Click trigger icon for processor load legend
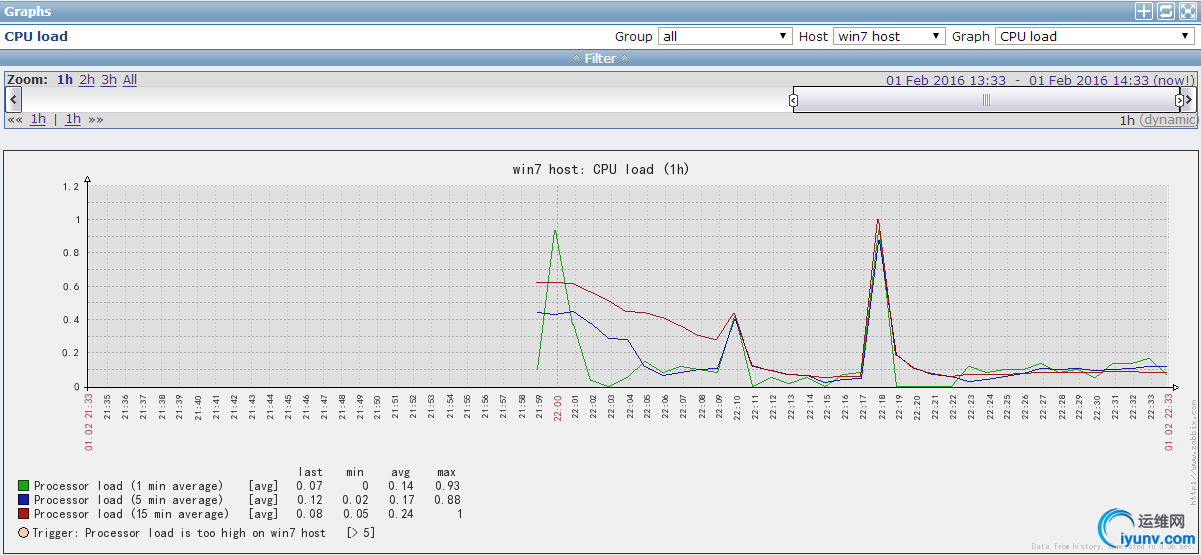This screenshot has height=555, width=1201. coord(23,533)
